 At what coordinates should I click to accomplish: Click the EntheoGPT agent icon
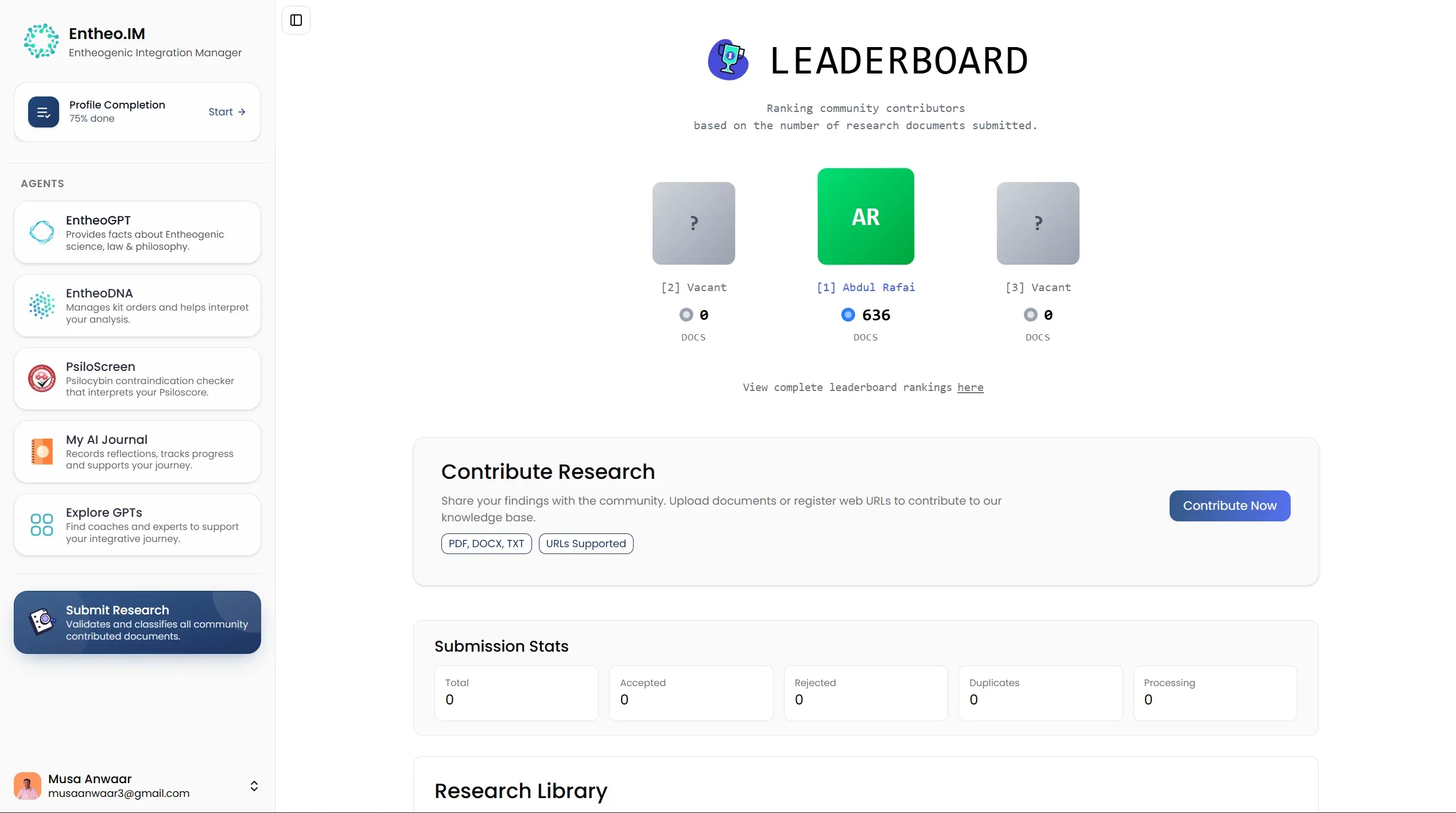point(42,233)
